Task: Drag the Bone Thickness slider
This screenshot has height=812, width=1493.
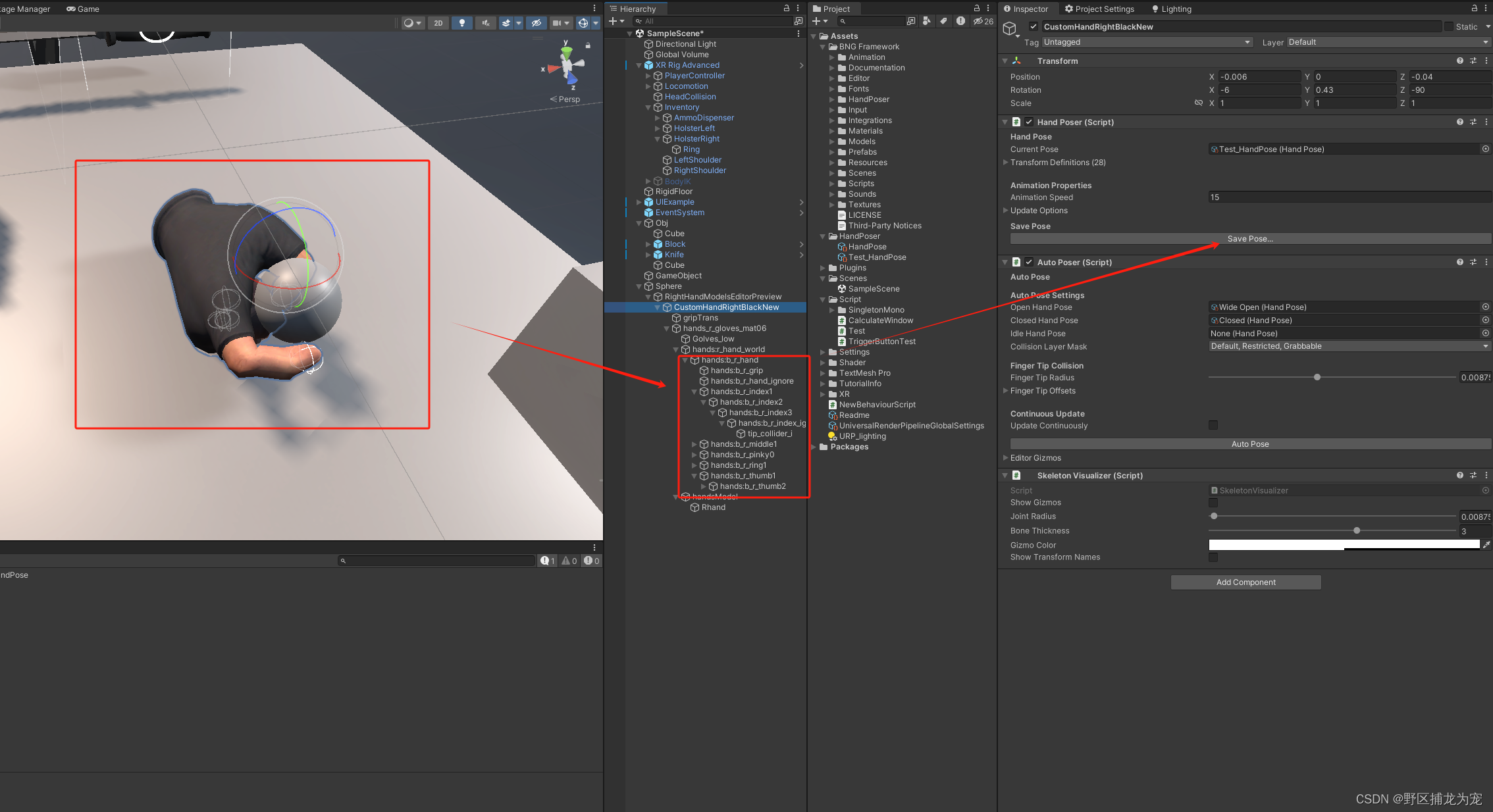Action: (1357, 530)
